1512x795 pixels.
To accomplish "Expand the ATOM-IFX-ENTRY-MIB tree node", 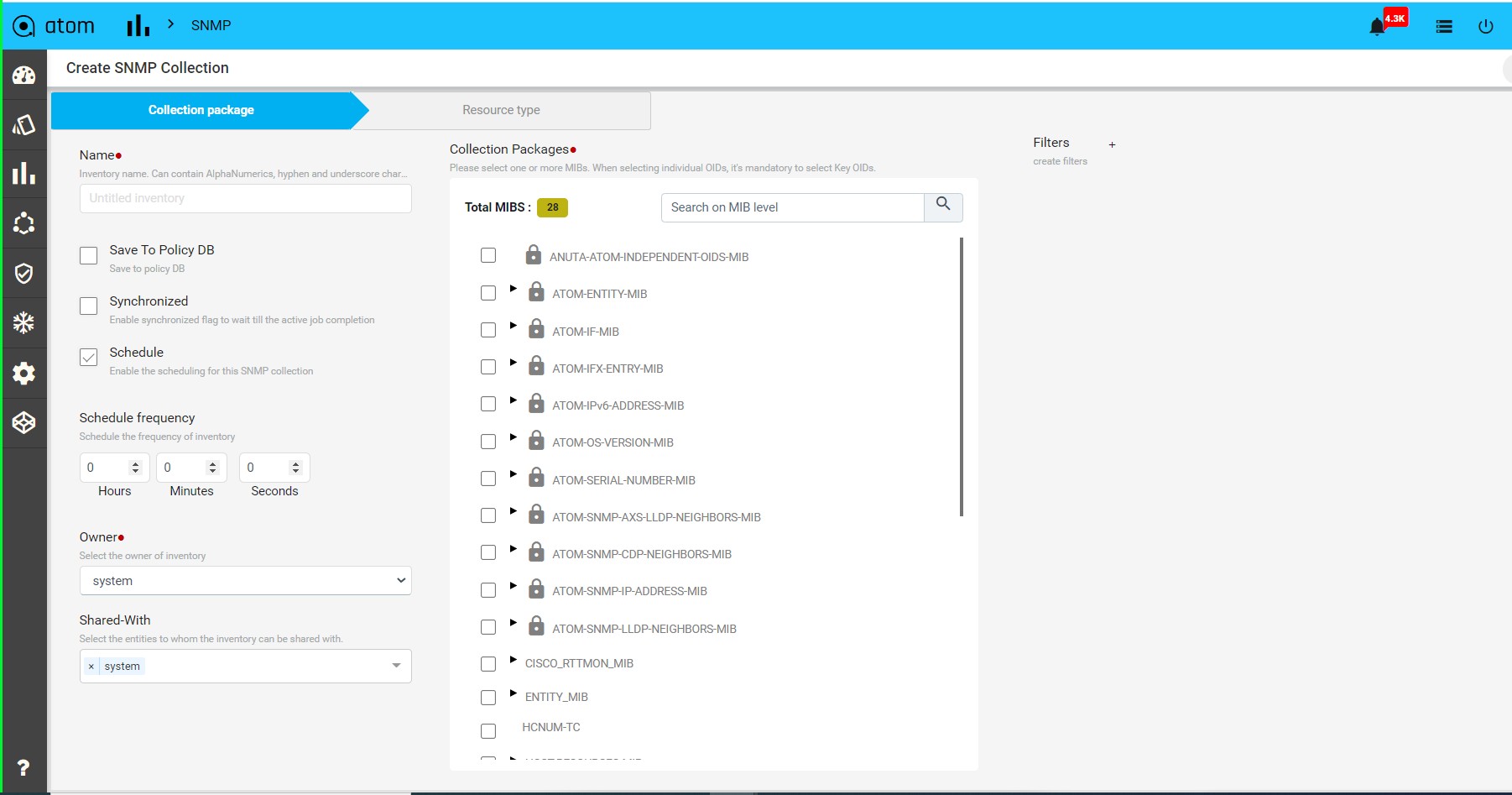I will (x=514, y=363).
